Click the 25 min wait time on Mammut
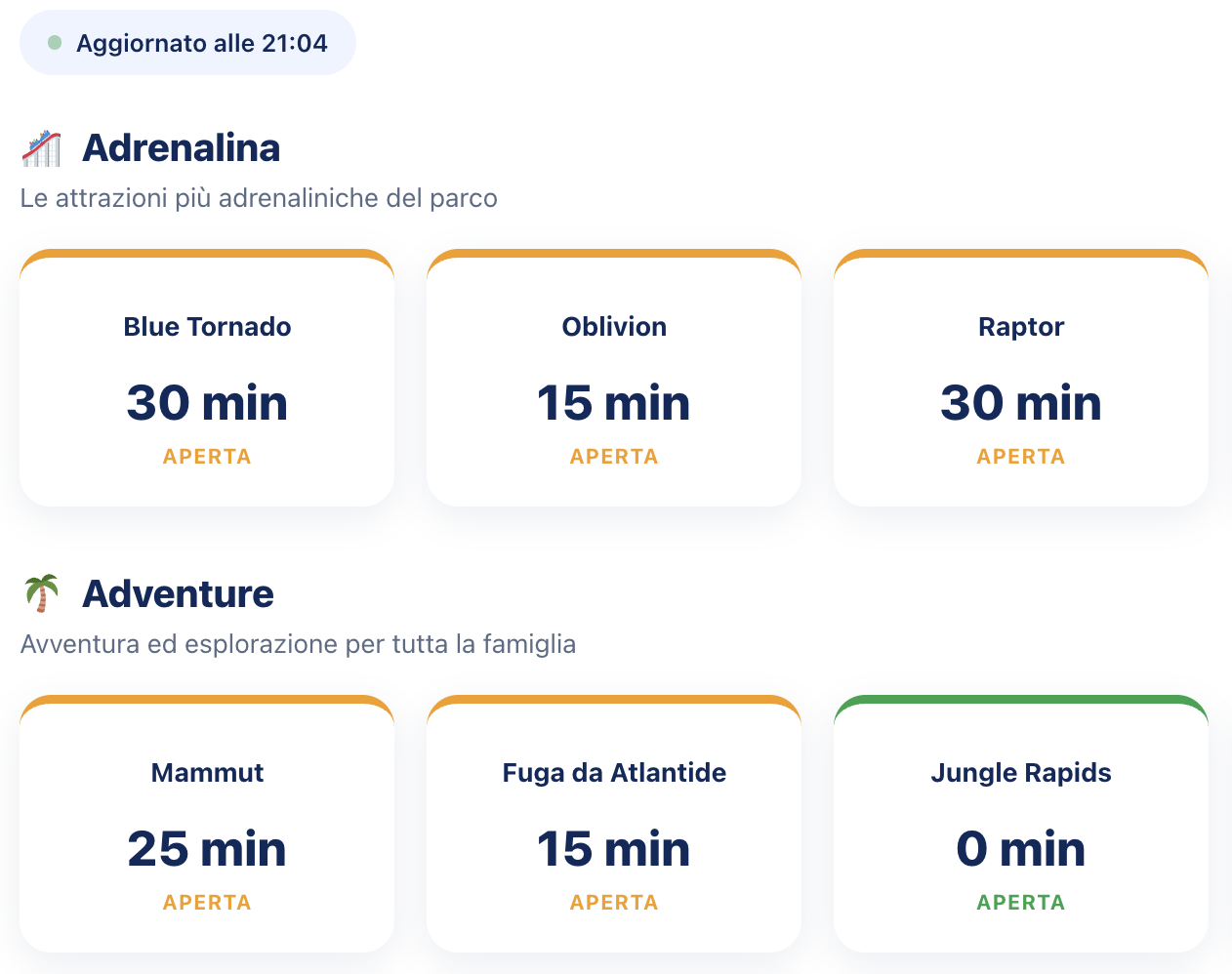Screen dimensions: 1232x974 tap(207, 849)
